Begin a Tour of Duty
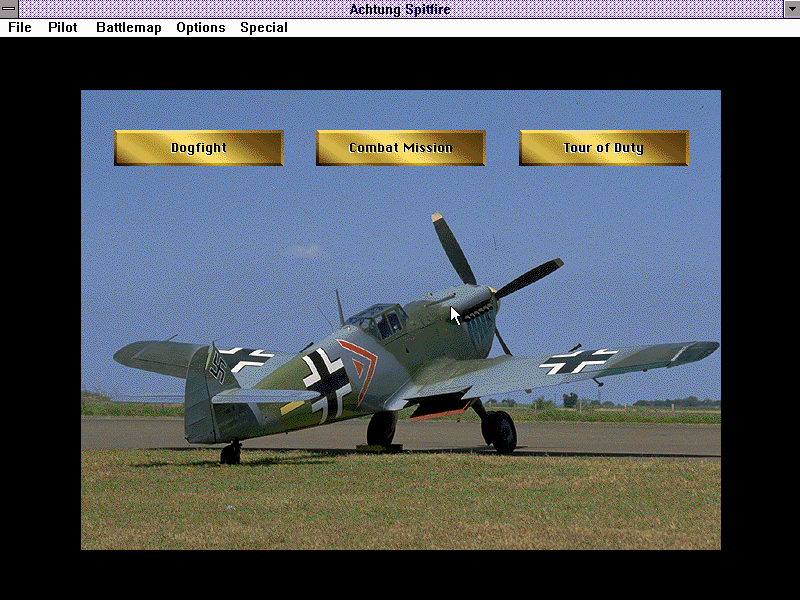This screenshot has width=800, height=600. (x=604, y=148)
